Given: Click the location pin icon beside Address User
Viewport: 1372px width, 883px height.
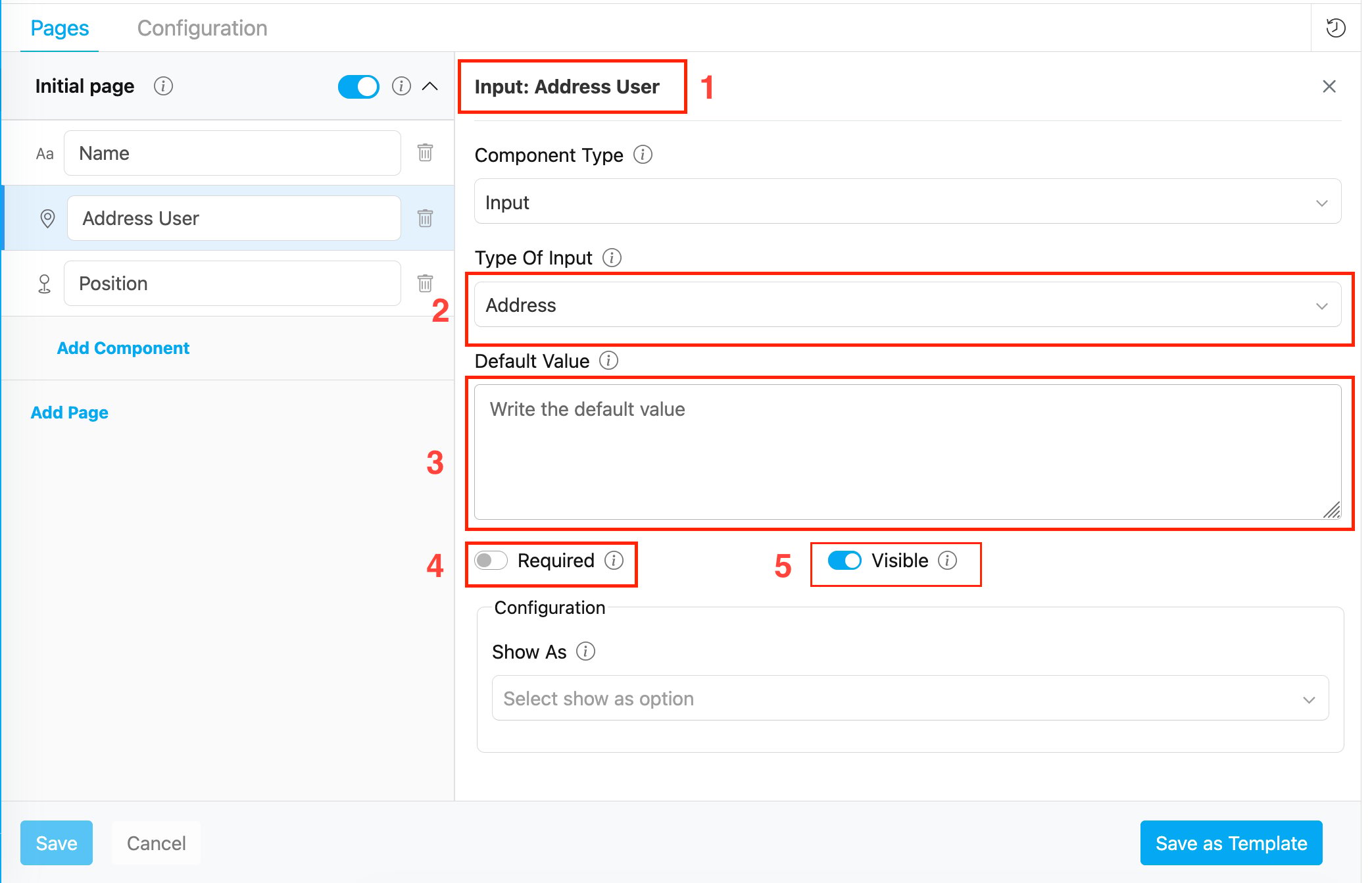Looking at the screenshot, I should click(47, 218).
